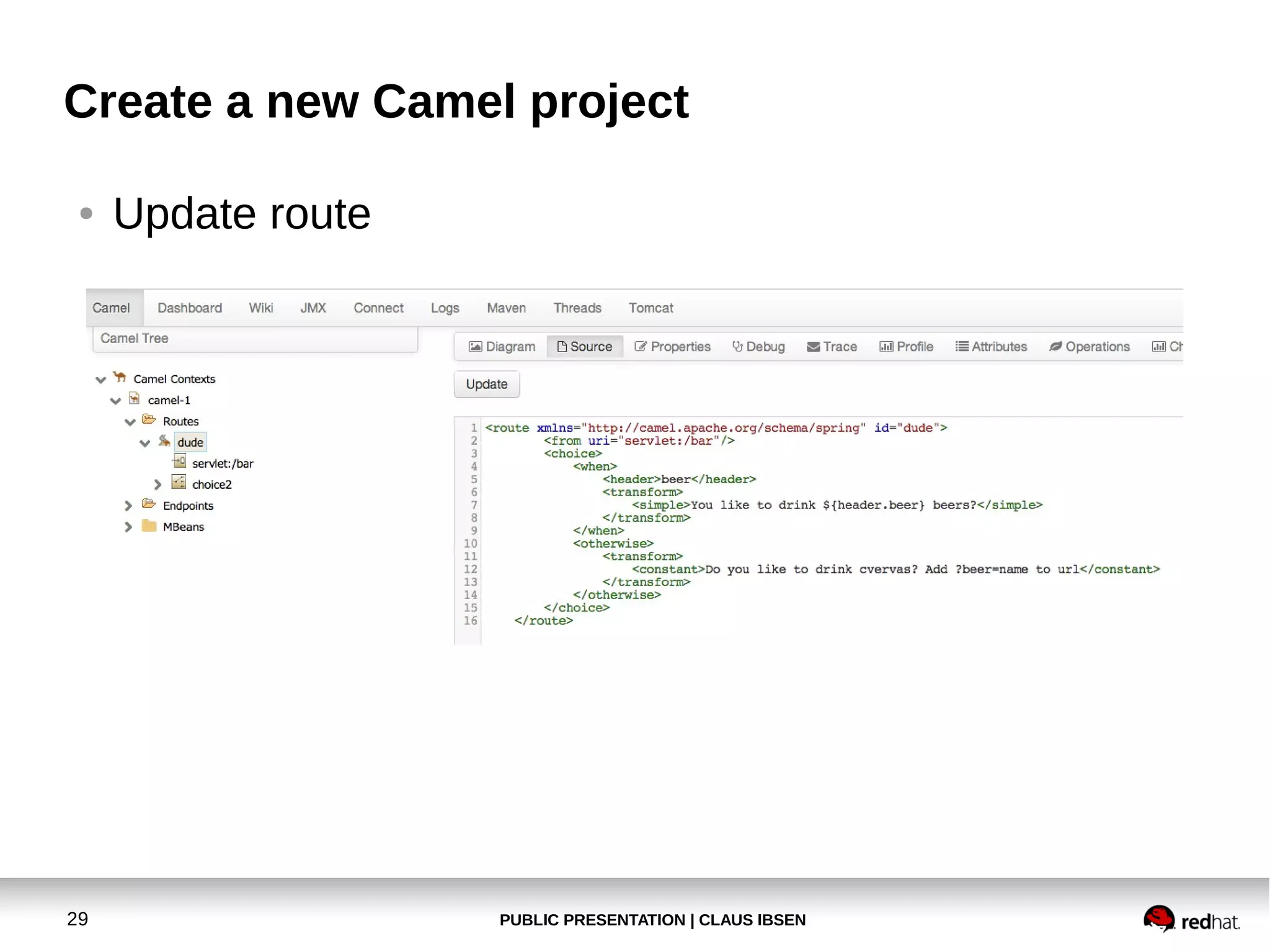
Task: Click the header beer line in editor
Action: pos(679,479)
